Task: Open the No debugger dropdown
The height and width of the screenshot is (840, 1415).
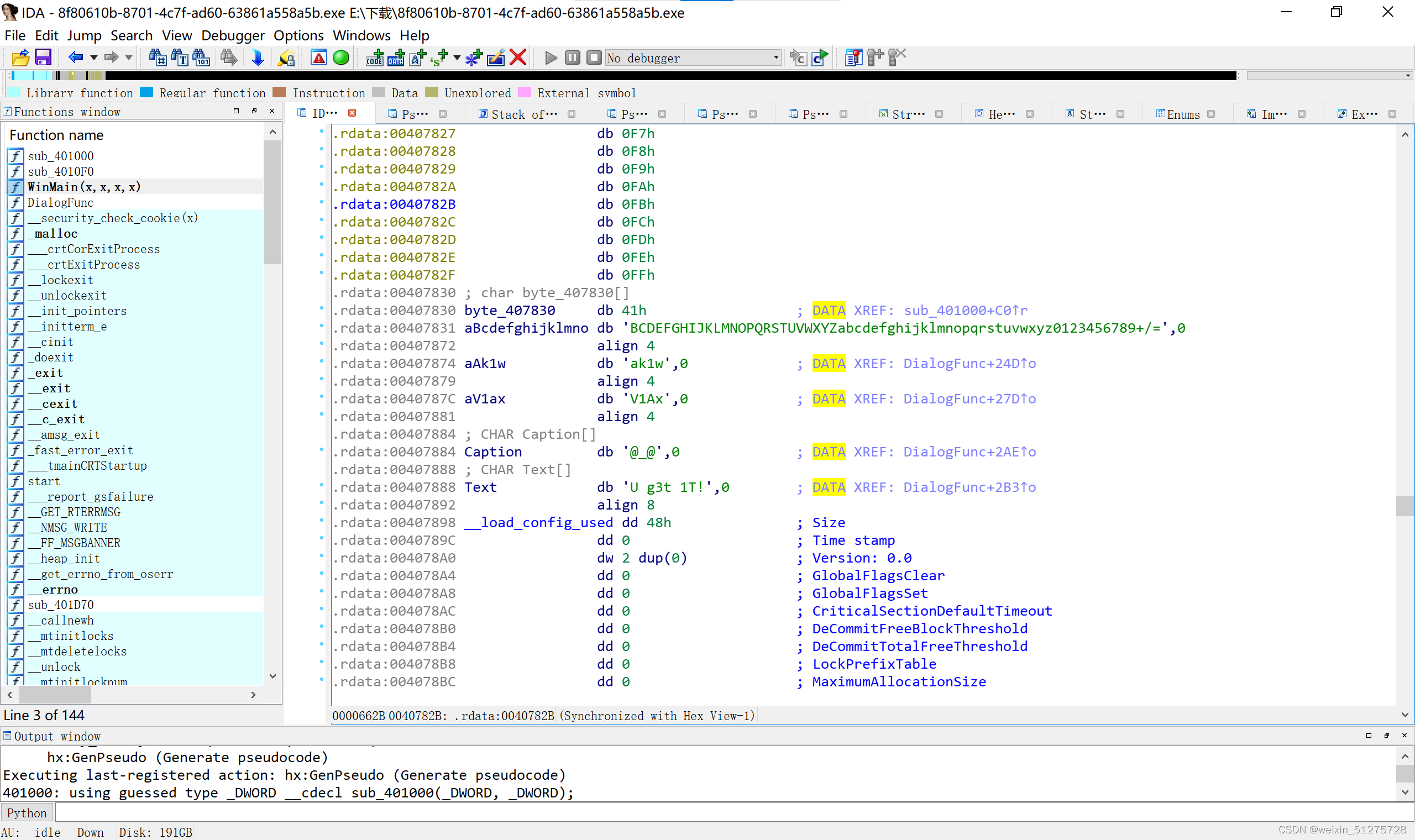Action: (693, 57)
